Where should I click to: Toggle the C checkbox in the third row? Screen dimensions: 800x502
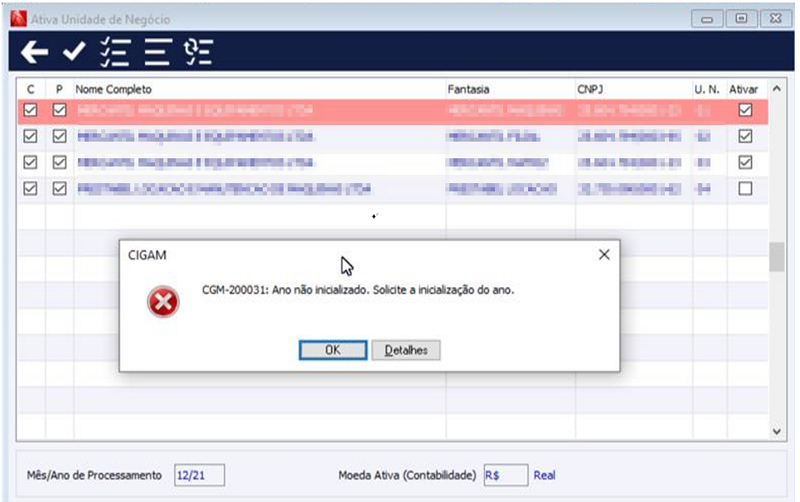click(31, 163)
